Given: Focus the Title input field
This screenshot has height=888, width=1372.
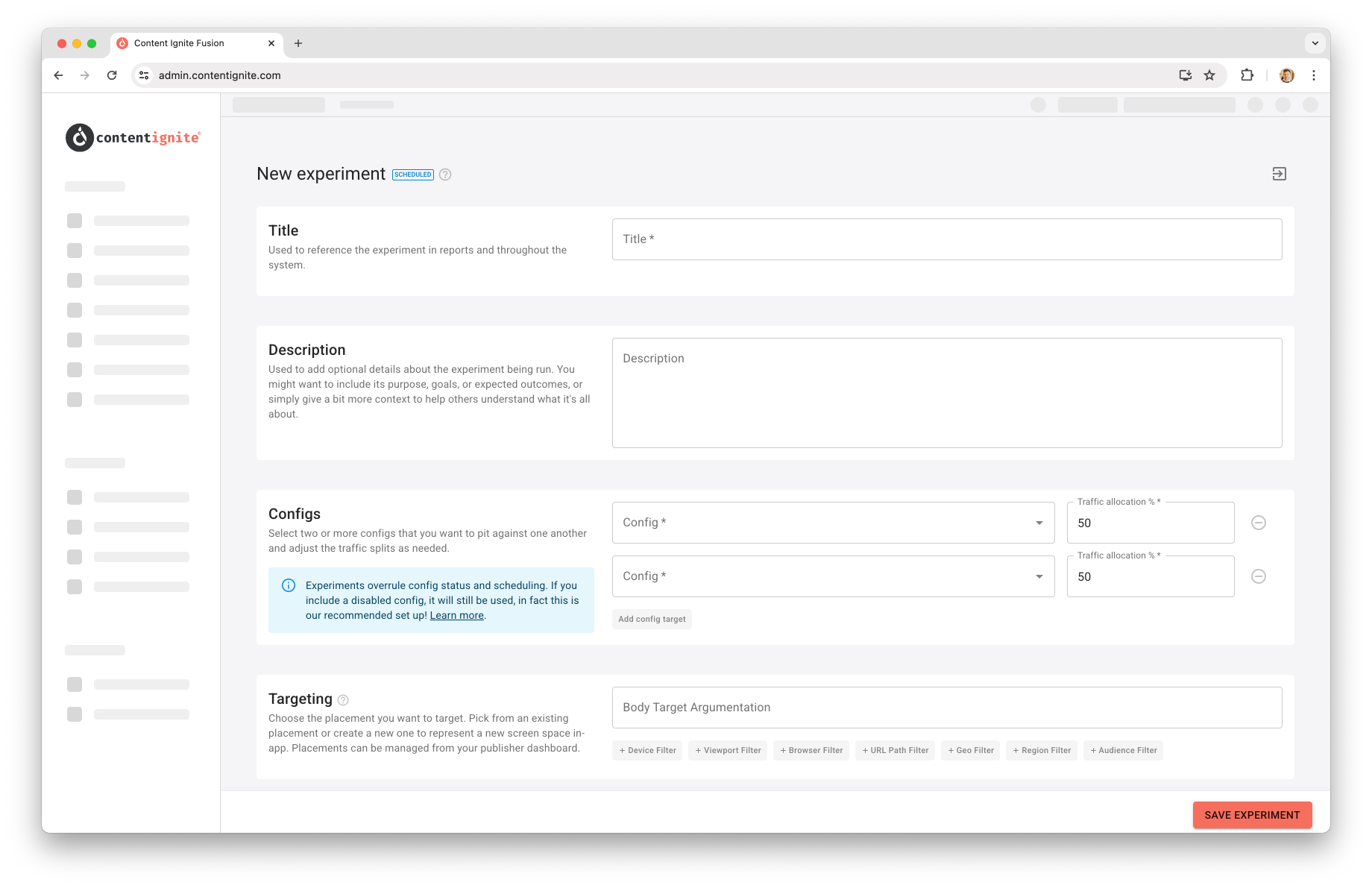Looking at the screenshot, I should [x=947, y=239].
